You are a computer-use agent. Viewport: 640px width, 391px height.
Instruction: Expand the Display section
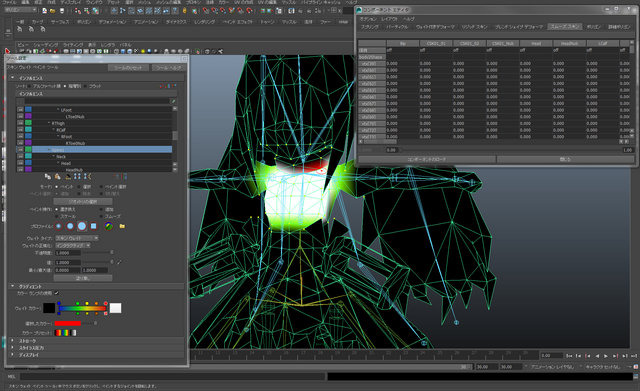12,355
